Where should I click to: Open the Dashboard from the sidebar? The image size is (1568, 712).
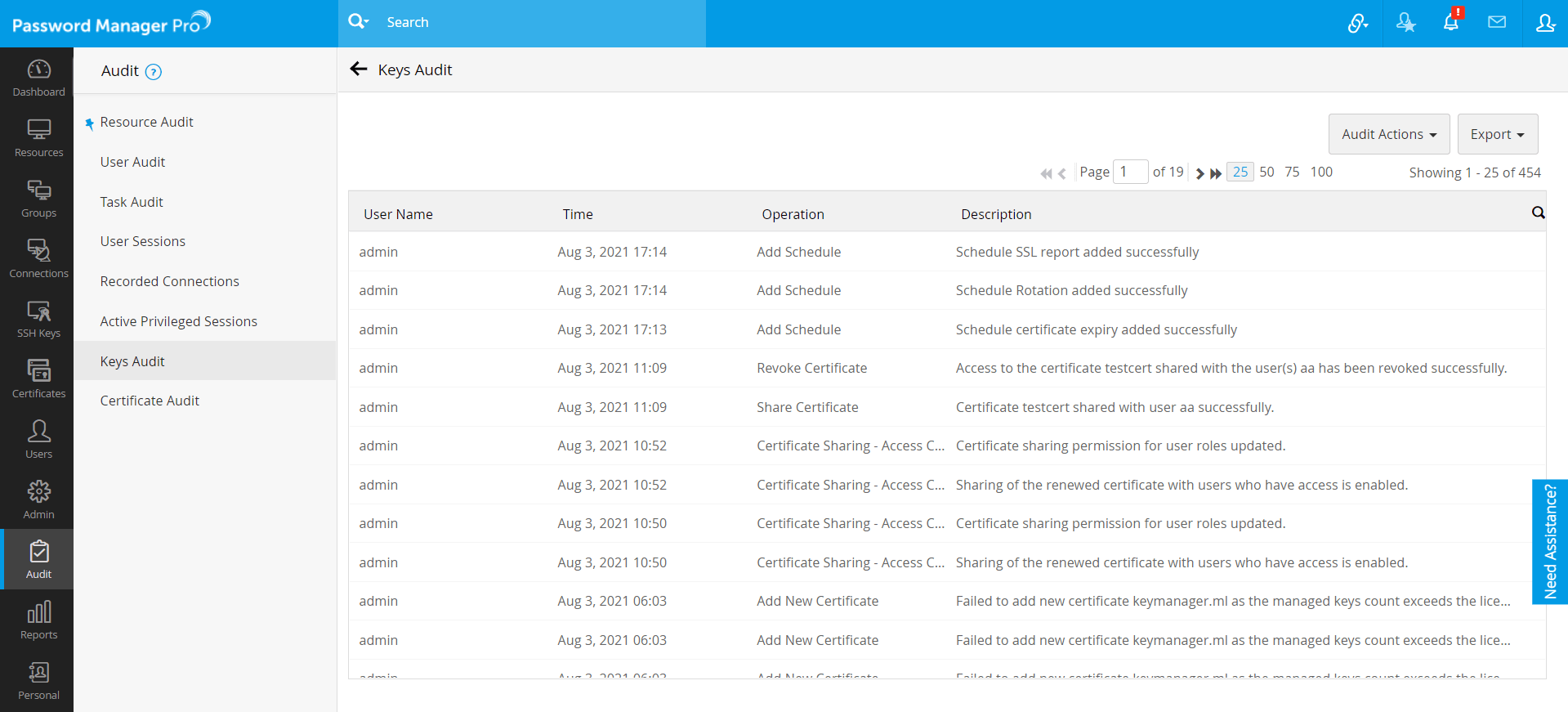38,78
